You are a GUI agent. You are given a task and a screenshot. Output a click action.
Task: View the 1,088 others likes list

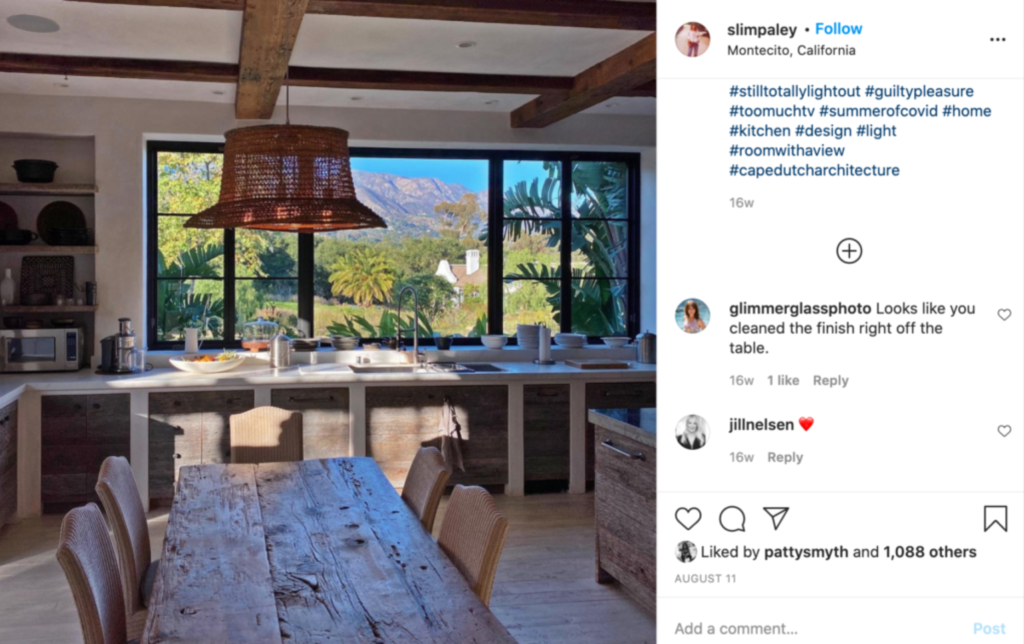[x=930, y=552]
